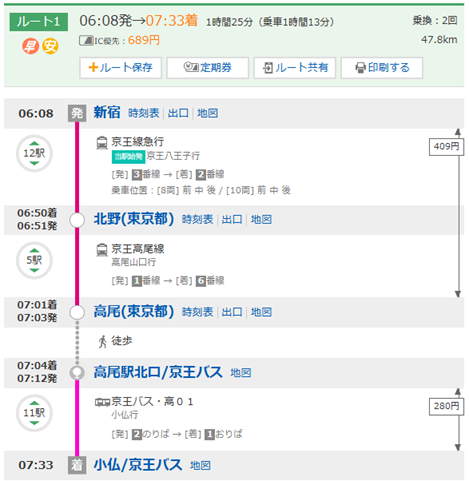Click the train icon for 京王線急行
This screenshot has height=481, width=469.
point(102,143)
